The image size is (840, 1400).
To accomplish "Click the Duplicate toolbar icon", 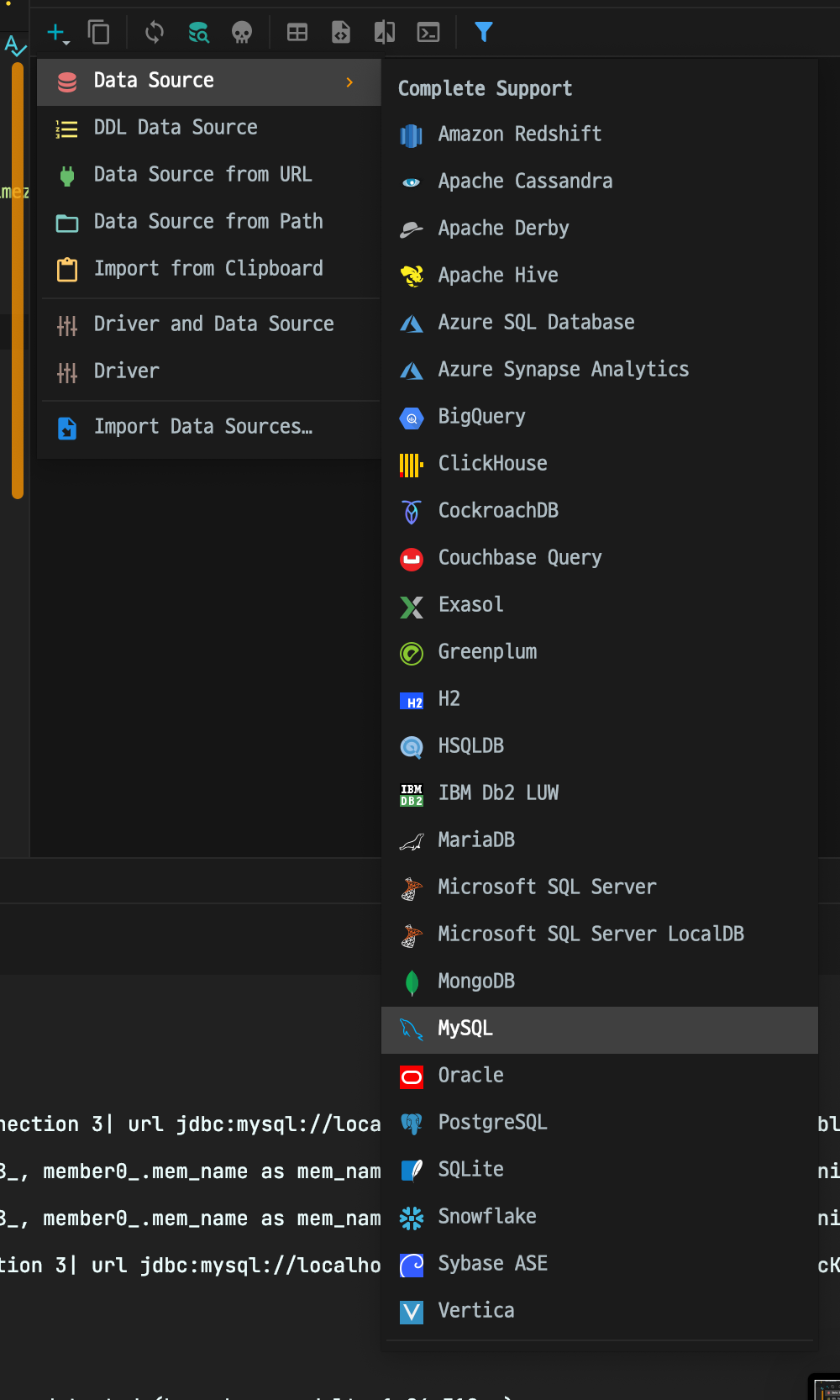I will tap(99, 33).
